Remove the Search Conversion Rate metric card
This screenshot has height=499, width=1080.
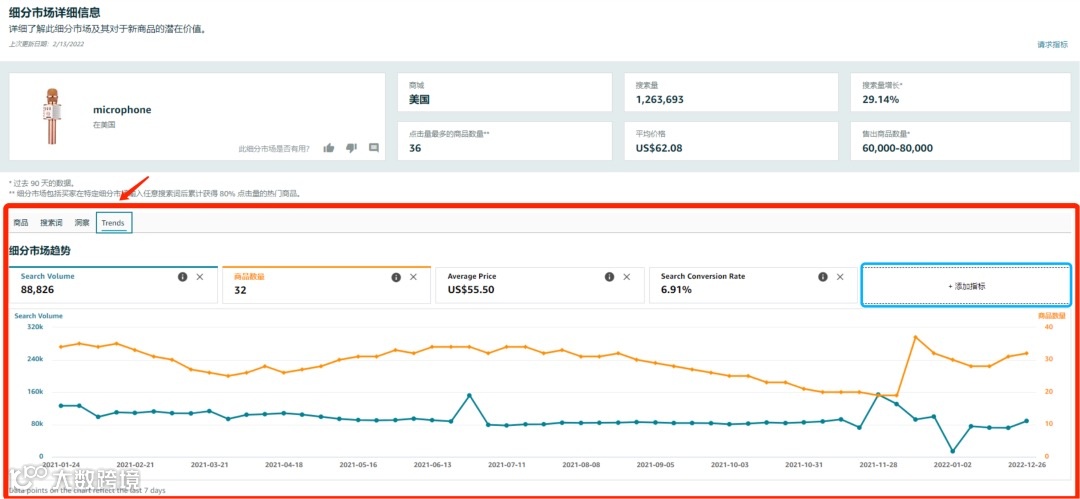(x=840, y=276)
